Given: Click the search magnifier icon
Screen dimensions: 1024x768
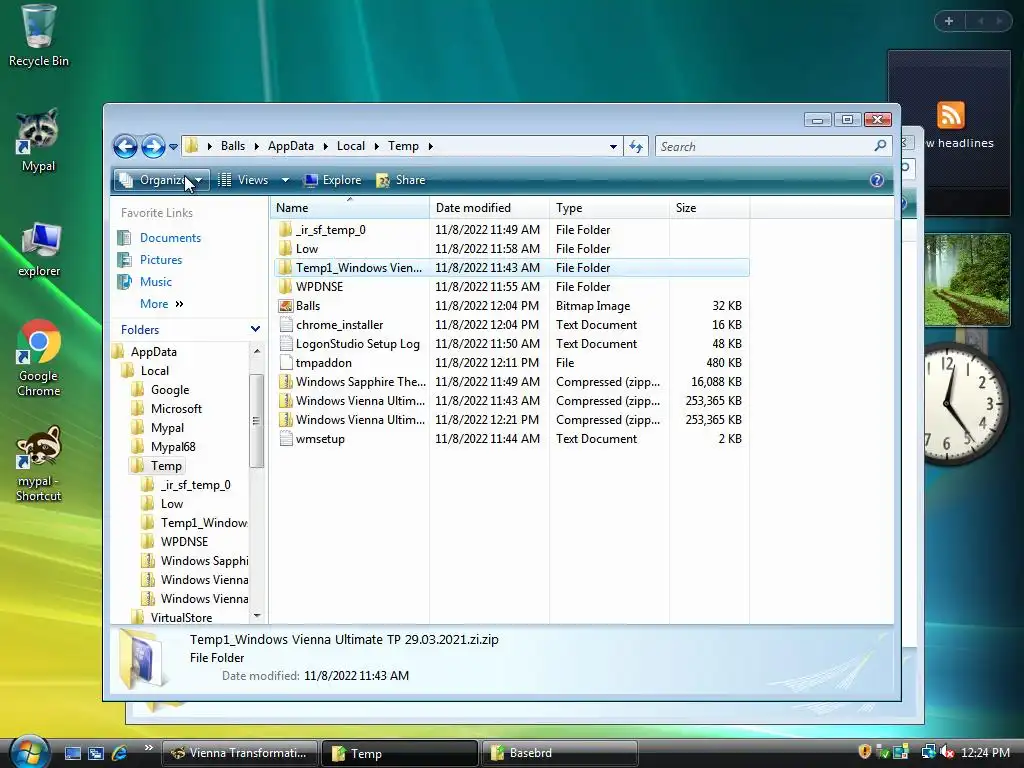Looking at the screenshot, I should 880,146.
